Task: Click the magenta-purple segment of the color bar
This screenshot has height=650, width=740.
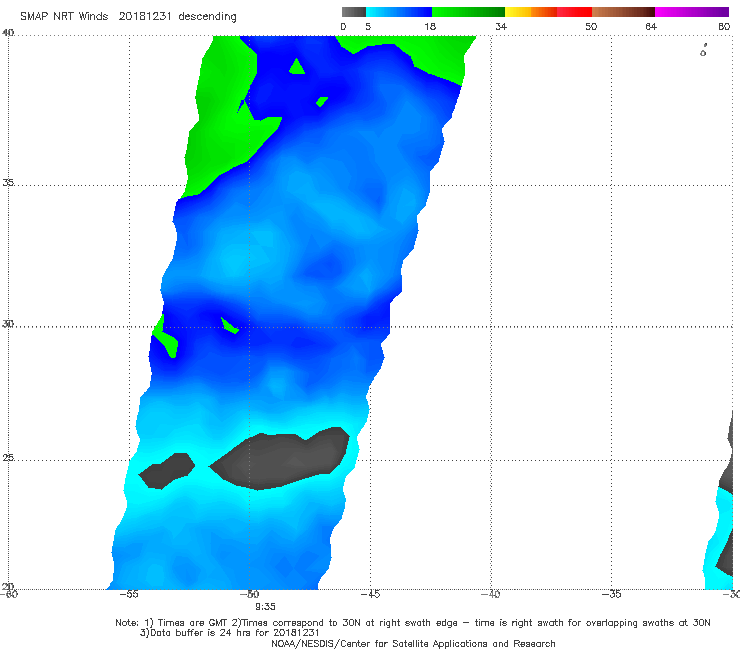Action: 692,12
